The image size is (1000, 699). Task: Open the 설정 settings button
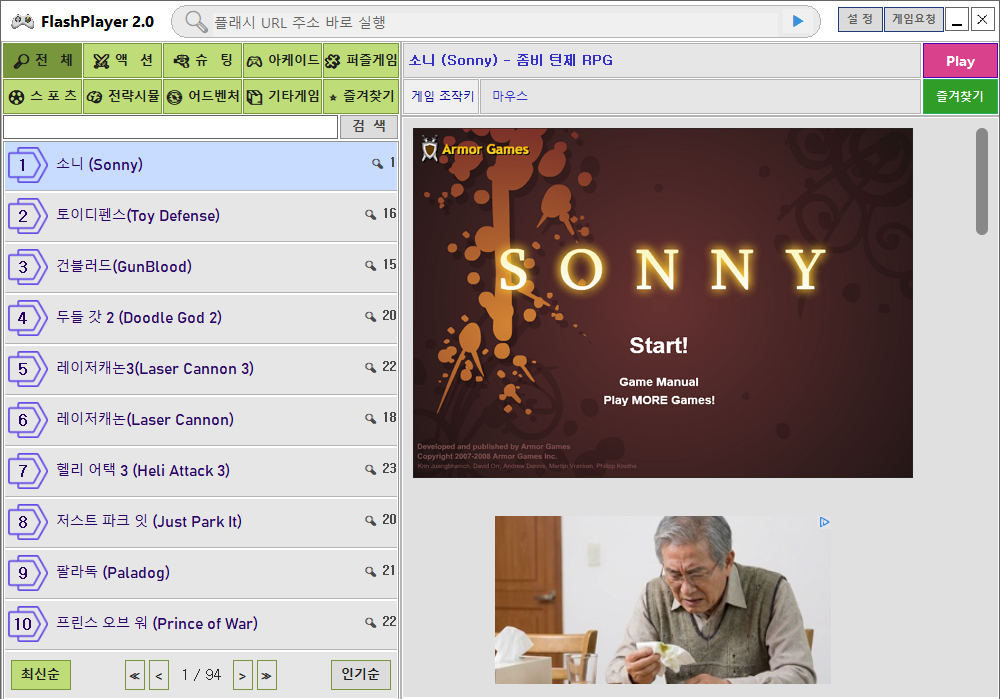[860, 19]
